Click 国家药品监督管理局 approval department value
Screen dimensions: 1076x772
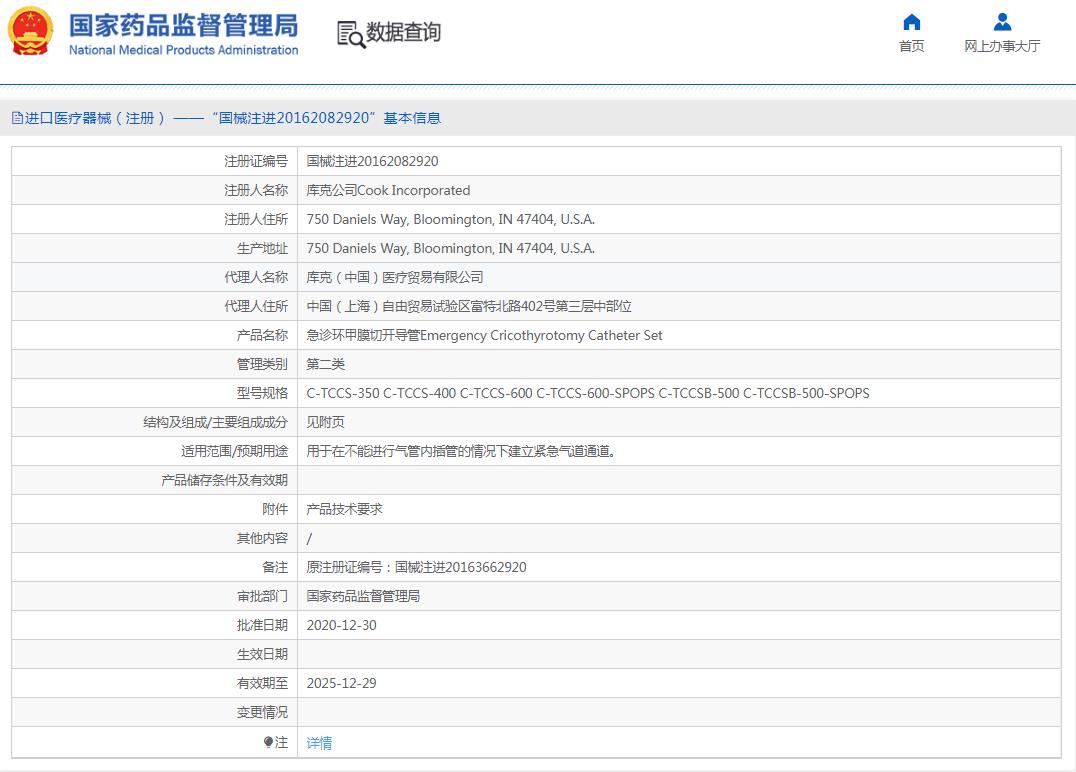click(x=363, y=596)
